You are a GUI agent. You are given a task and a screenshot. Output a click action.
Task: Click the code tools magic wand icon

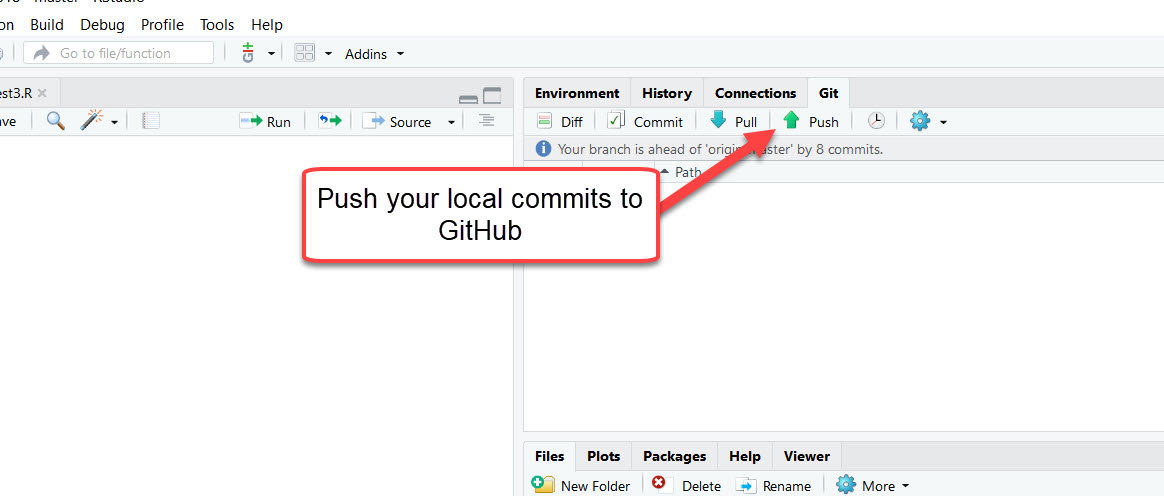(x=92, y=120)
